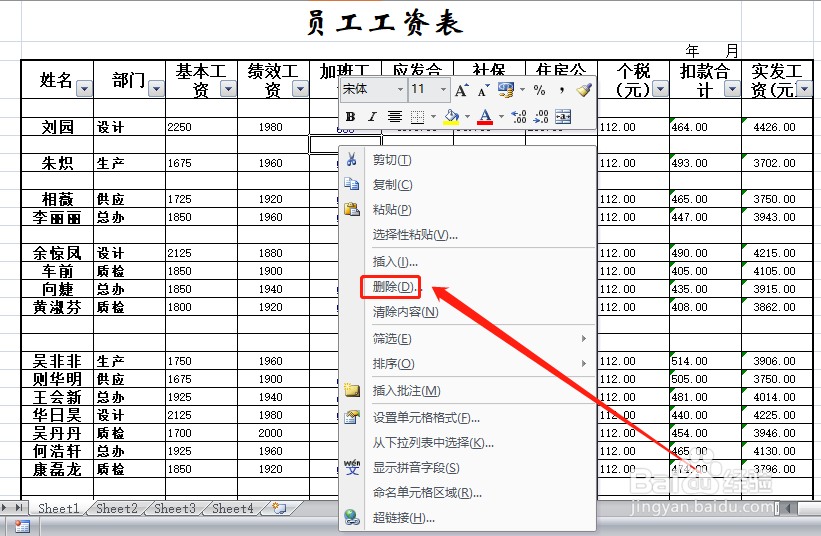Click the phonetic field wén icon

click(x=351, y=467)
